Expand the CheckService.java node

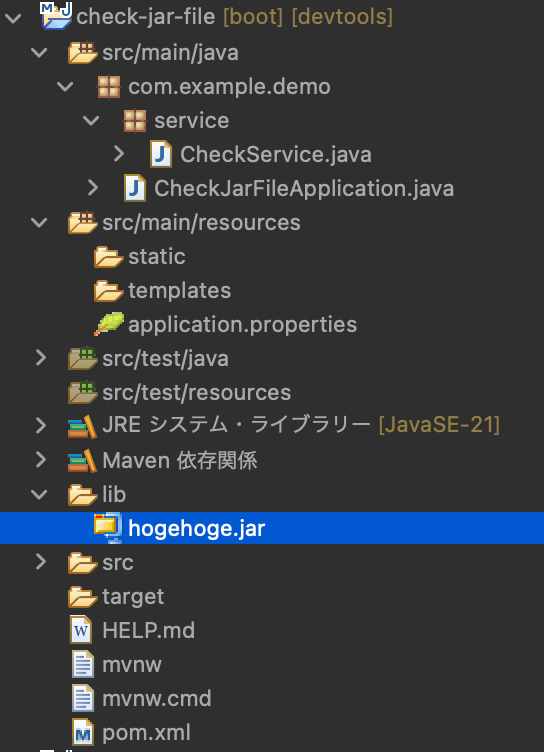119,153
